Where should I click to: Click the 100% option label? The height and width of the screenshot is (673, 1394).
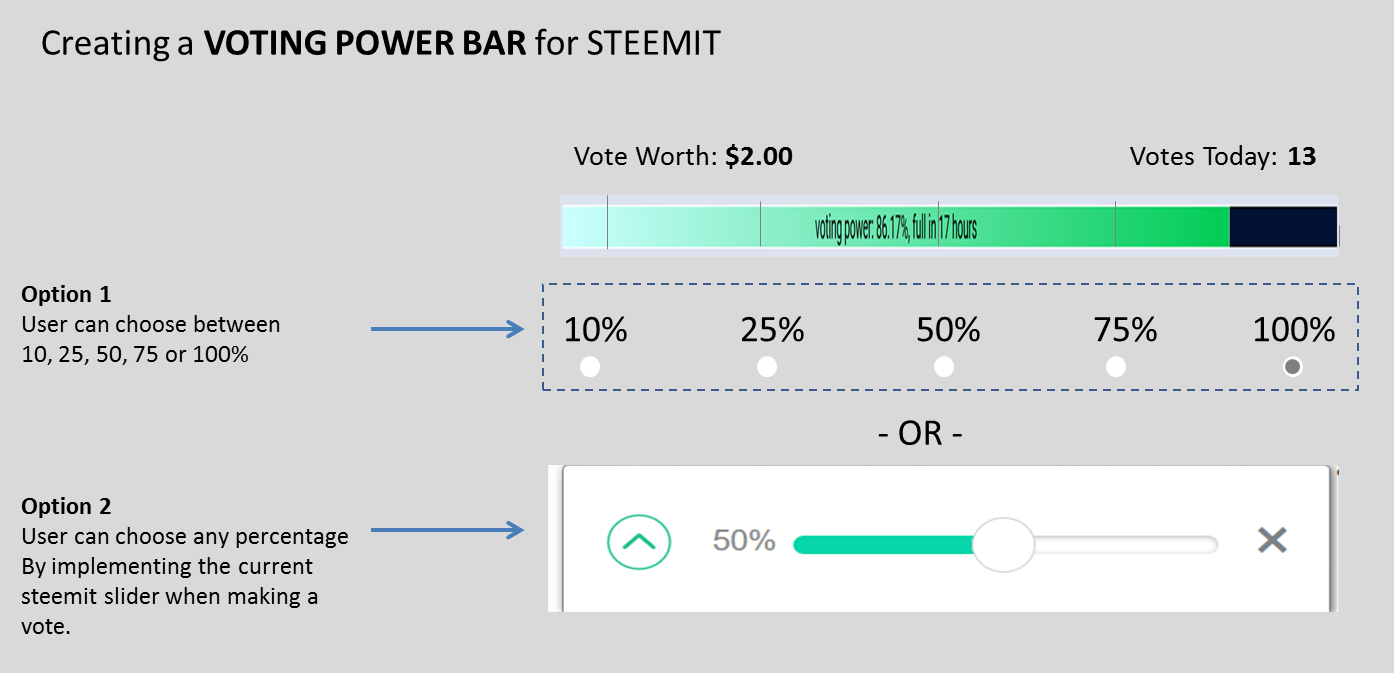(x=1294, y=330)
